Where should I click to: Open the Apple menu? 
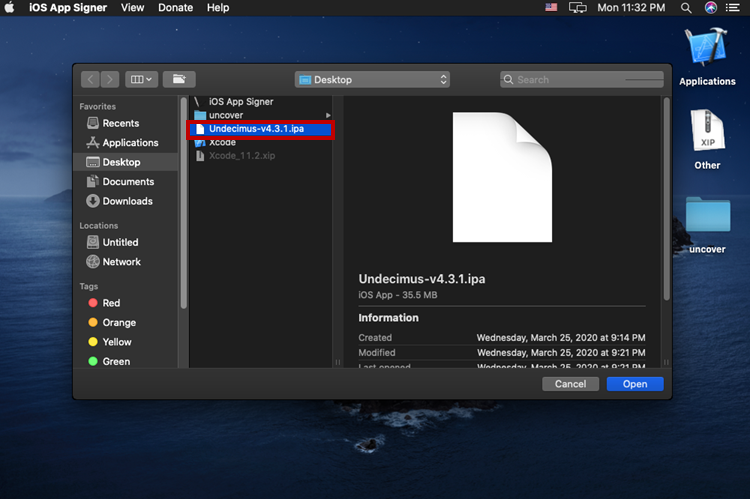pyautogui.click(x=10, y=8)
